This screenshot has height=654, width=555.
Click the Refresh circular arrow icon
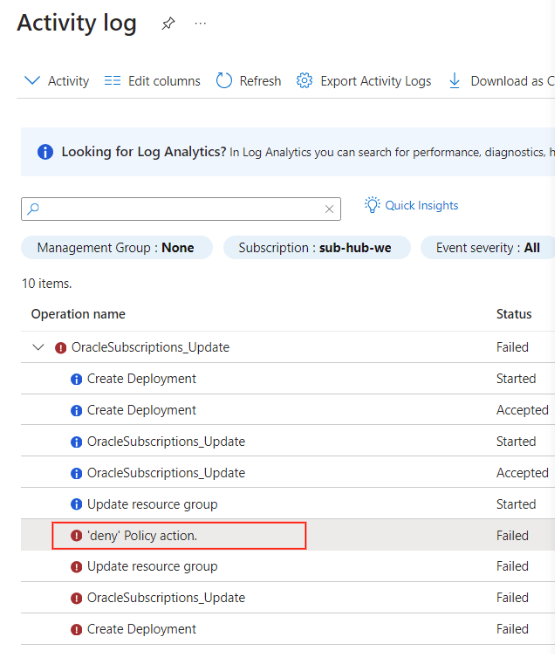click(224, 80)
